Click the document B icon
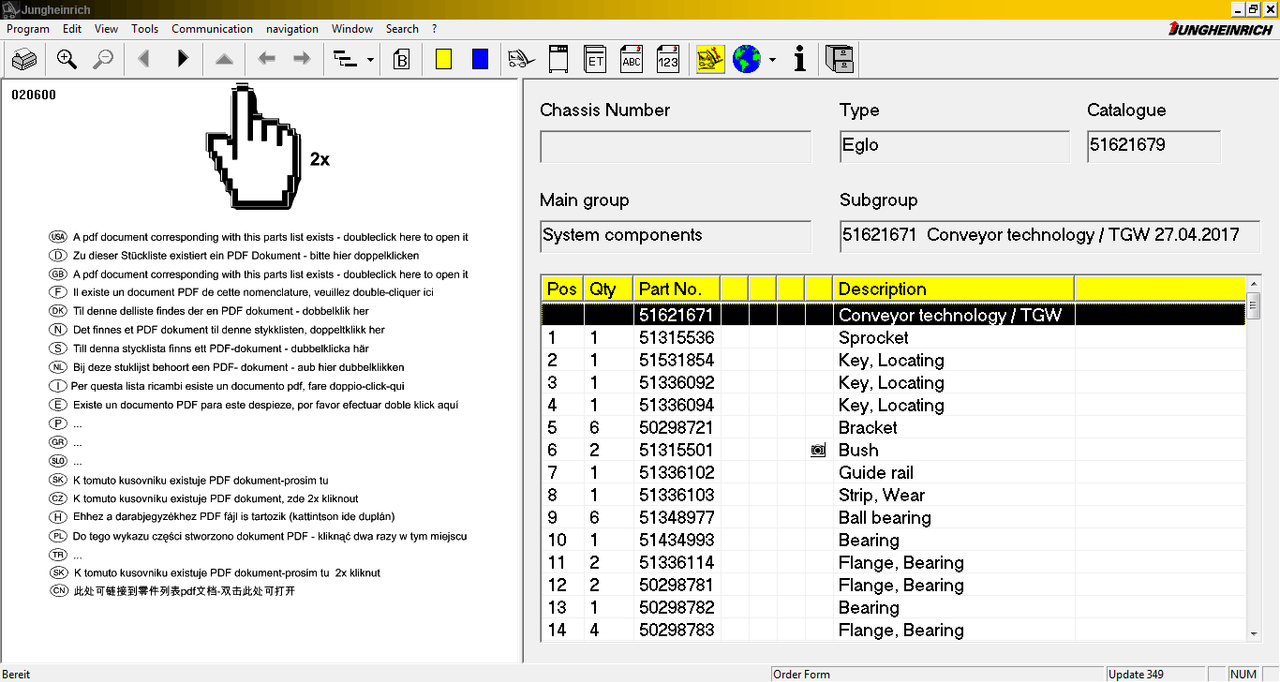Screen dimensions: 1280x682 pyautogui.click(x=402, y=60)
